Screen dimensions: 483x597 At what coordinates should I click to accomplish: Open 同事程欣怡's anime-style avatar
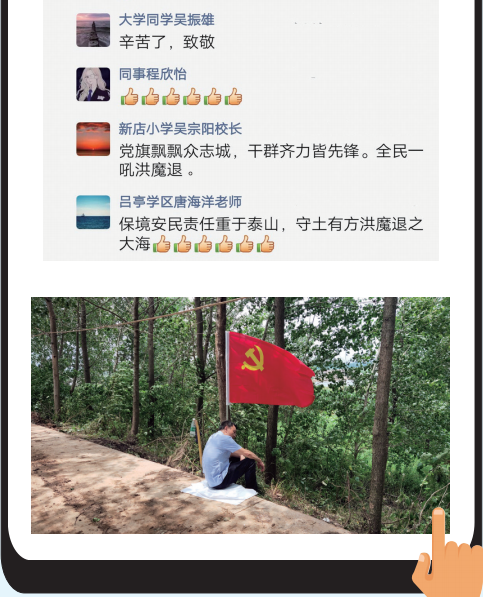(x=93, y=85)
